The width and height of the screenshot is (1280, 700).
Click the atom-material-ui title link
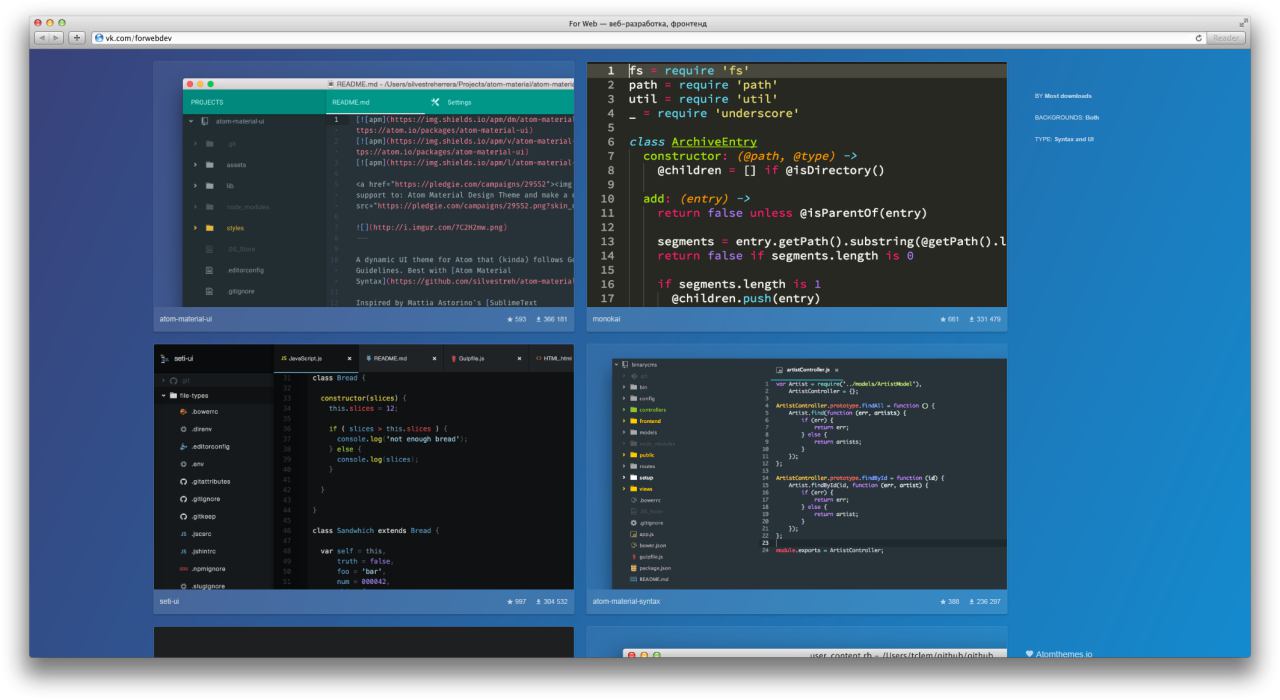tap(186, 319)
